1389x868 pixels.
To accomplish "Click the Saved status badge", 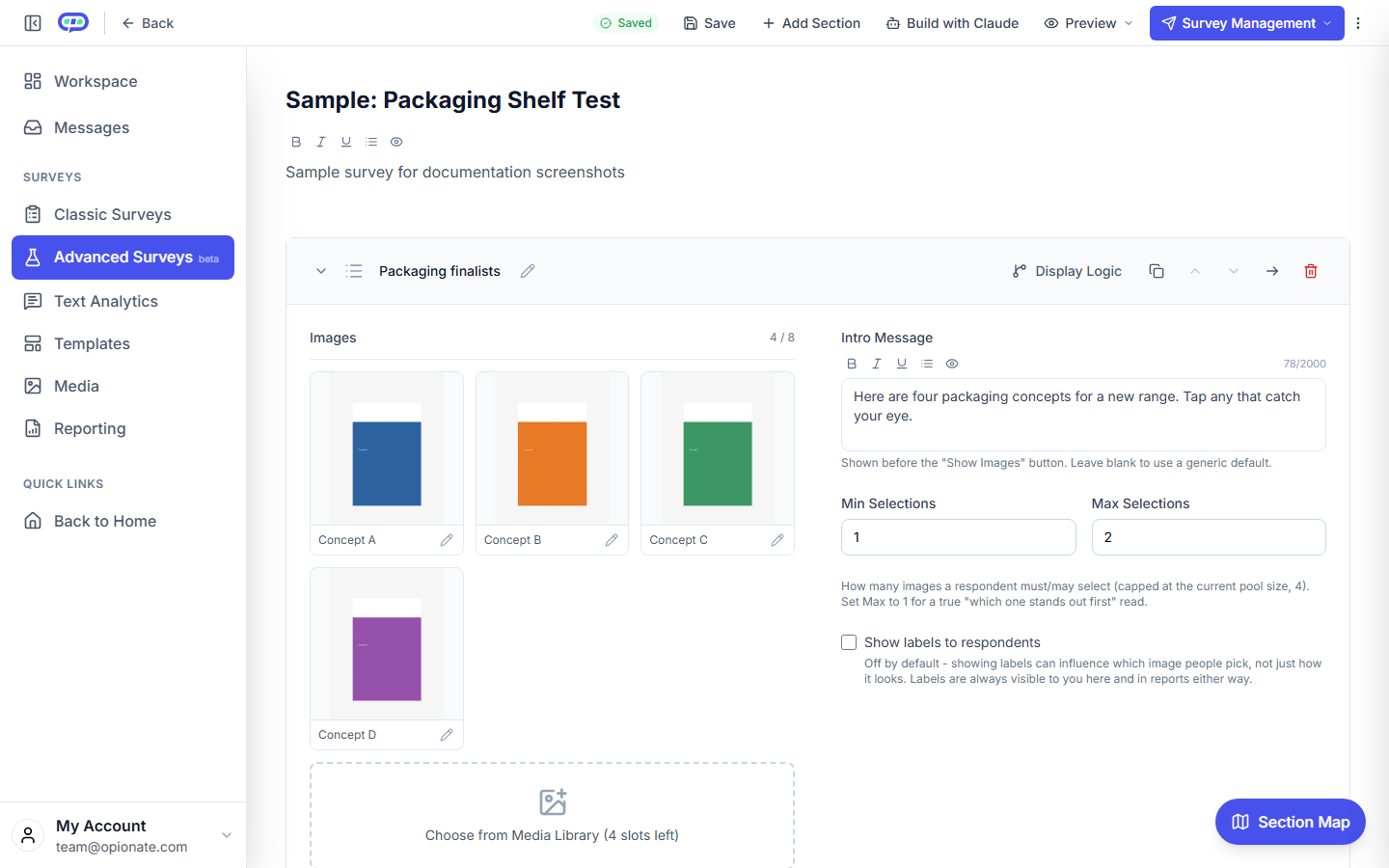I will coord(626,23).
